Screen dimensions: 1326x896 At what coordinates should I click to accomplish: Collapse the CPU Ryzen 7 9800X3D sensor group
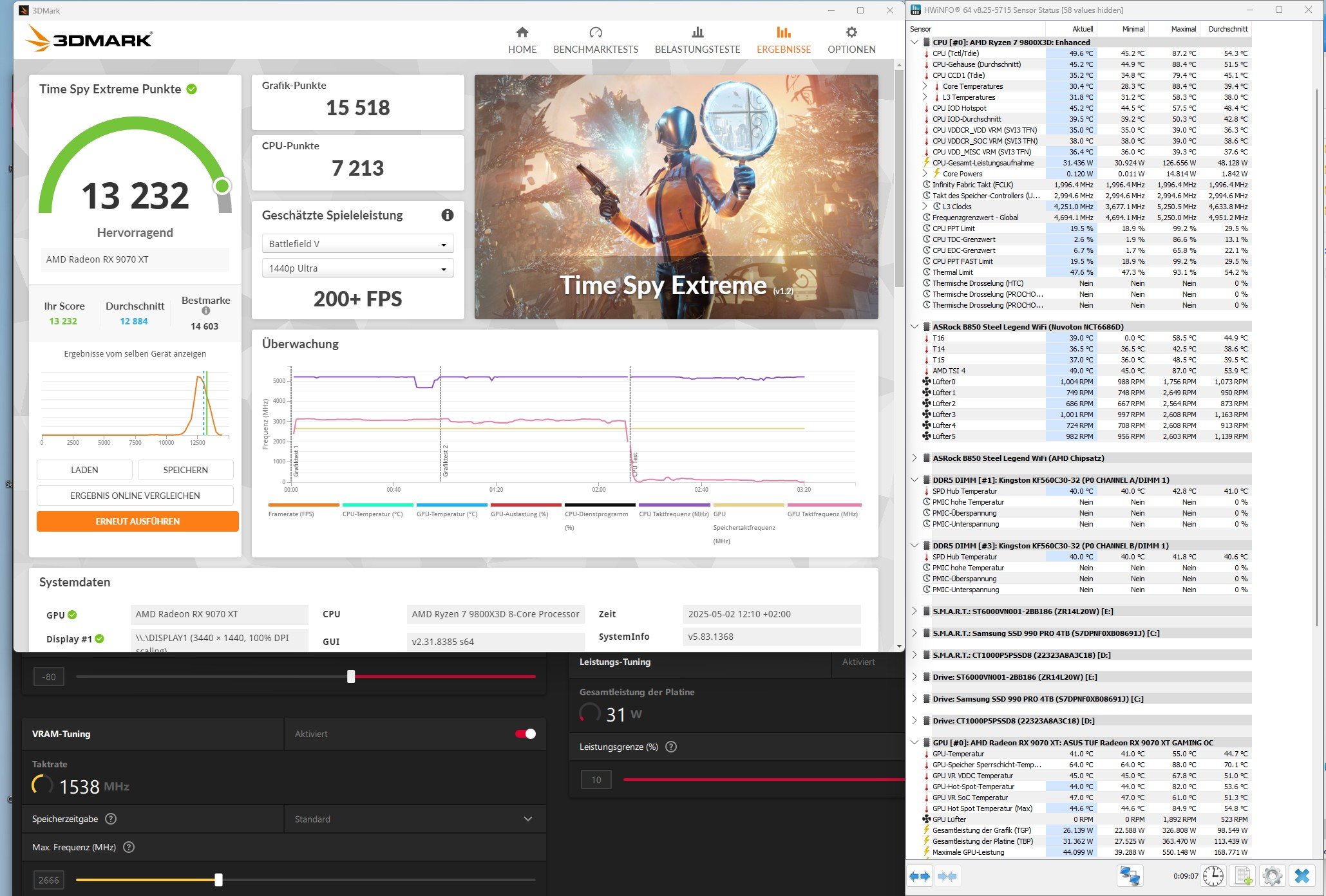coord(914,42)
